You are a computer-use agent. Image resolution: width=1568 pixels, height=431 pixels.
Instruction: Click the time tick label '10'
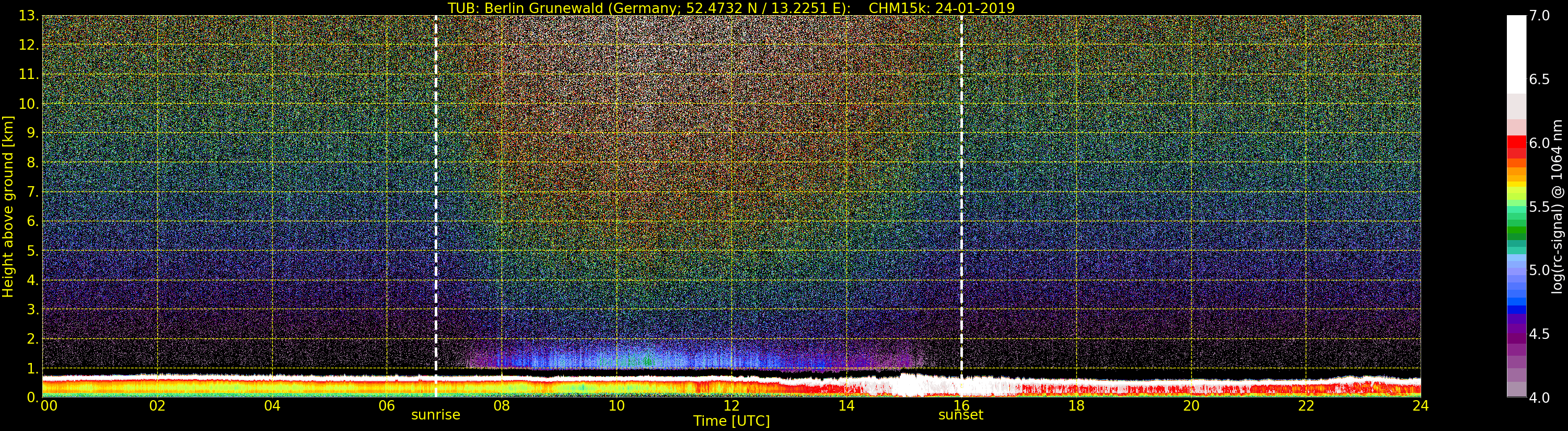click(617, 405)
